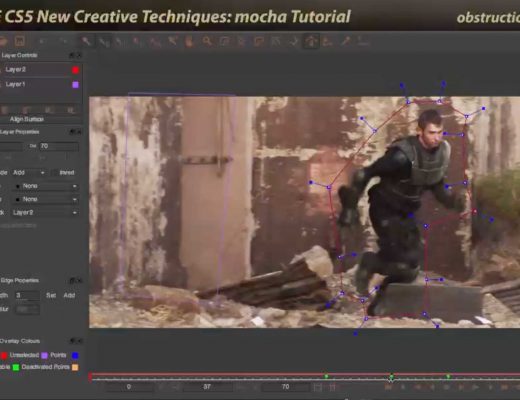
Task: Click the timeline start frame field showing 0
Action: point(129,387)
